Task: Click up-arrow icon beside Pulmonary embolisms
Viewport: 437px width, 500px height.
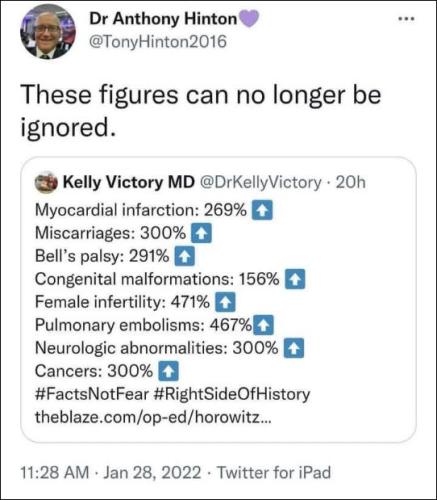Action: pos(264,325)
